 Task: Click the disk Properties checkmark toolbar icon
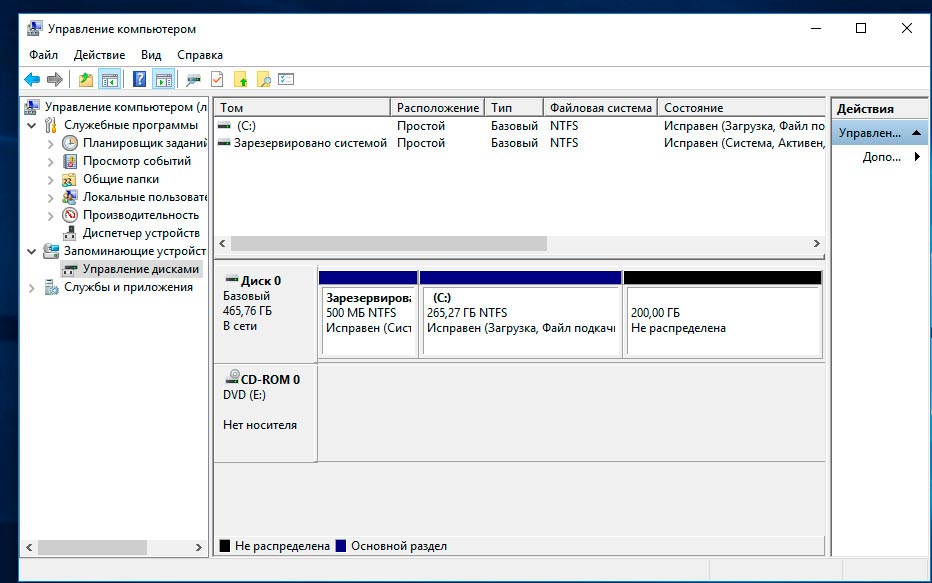pos(217,80)
